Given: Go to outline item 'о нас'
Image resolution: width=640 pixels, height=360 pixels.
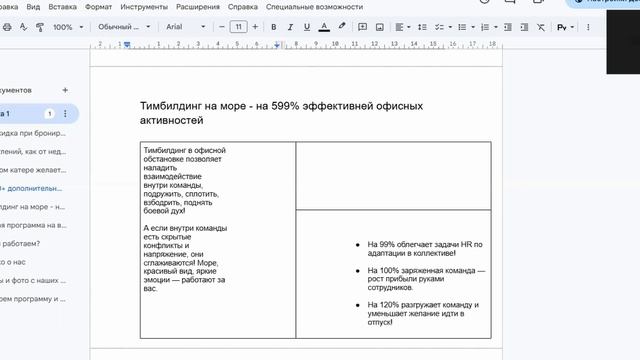Looking at the screenshot, I should [x=13, y=262].
